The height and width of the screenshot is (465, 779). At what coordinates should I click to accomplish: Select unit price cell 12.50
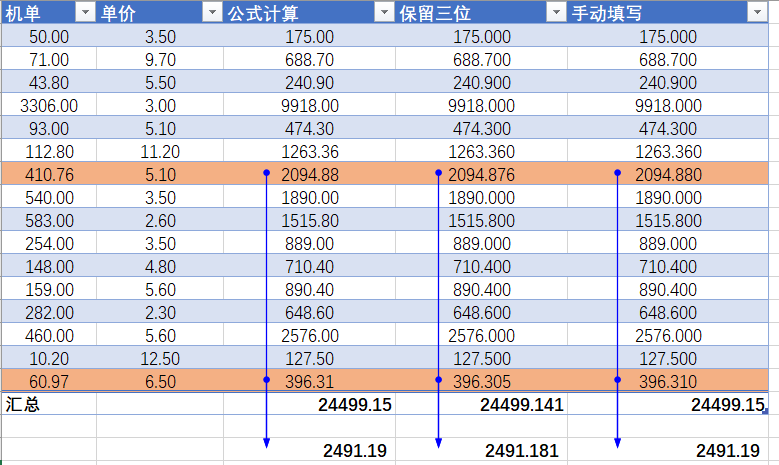[x=160, y=359]
